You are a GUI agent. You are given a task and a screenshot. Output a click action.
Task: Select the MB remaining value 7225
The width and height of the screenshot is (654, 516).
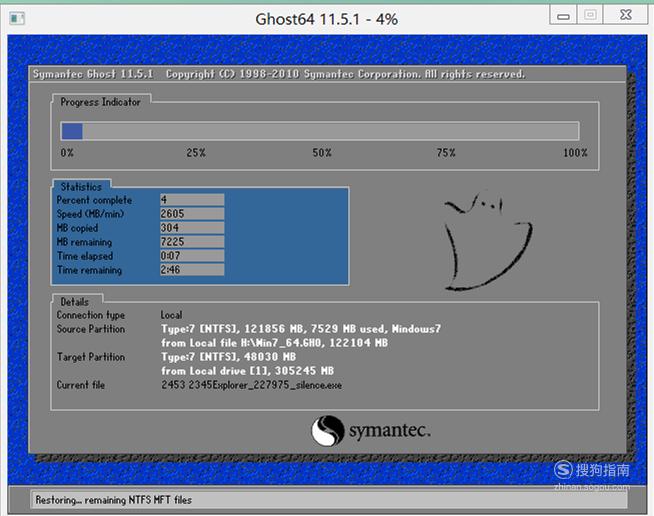tap(192, 242)
